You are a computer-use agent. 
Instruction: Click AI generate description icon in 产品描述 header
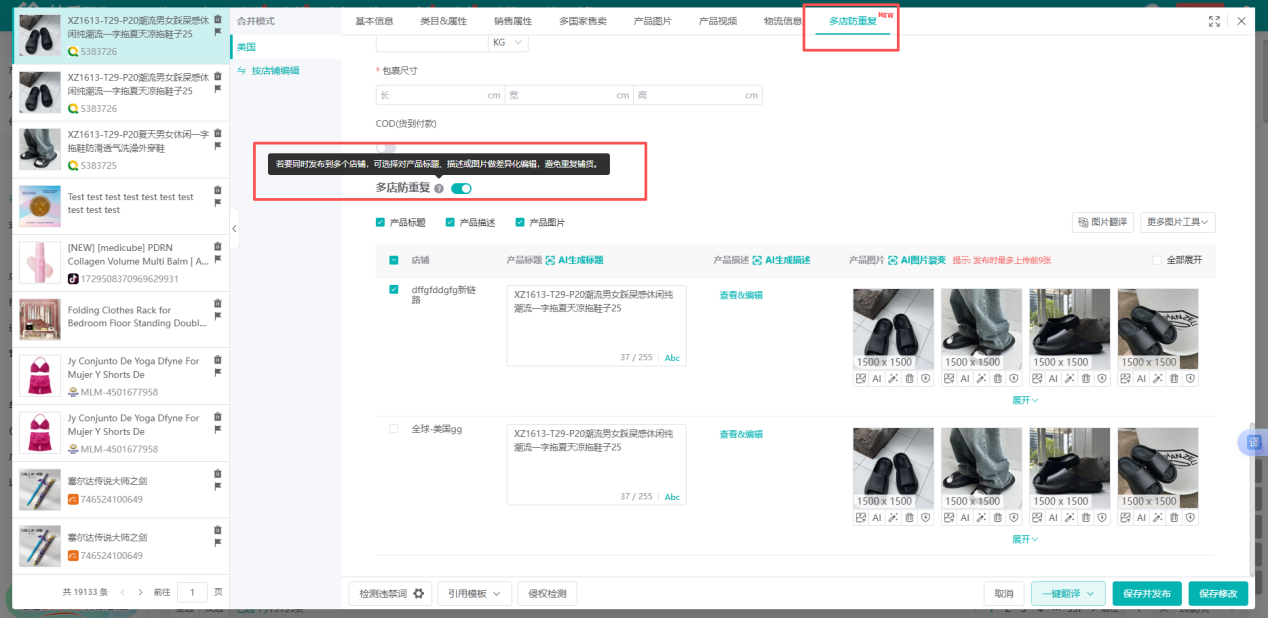(x=757, y=260)
